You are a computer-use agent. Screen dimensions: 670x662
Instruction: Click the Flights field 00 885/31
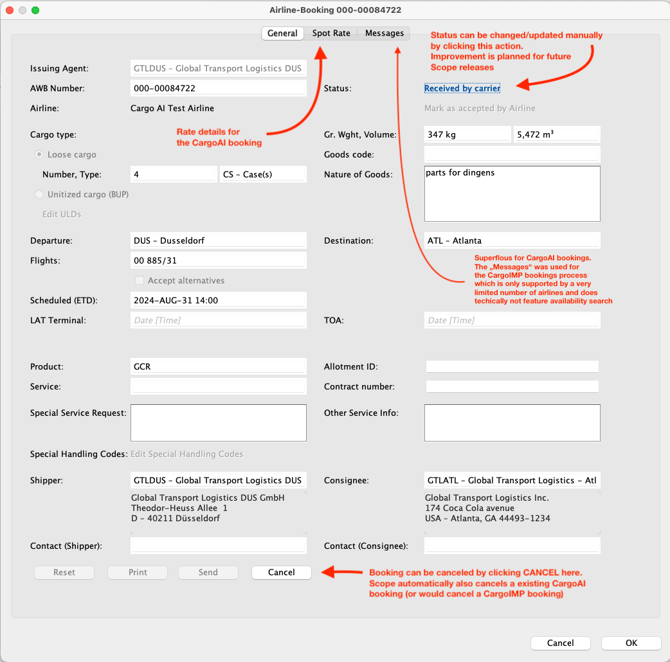click(218, 260)
